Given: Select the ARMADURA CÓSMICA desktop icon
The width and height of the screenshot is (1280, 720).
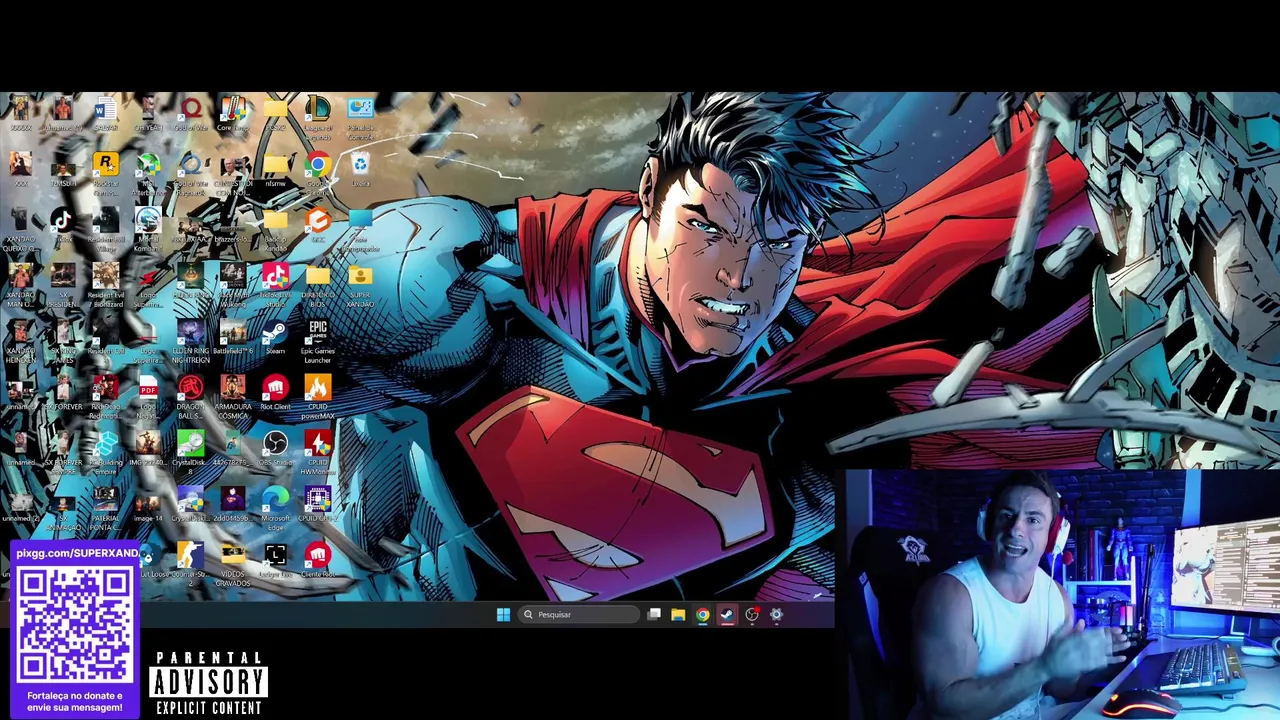Looking at the screenshot, I should [x=233, y=398].
